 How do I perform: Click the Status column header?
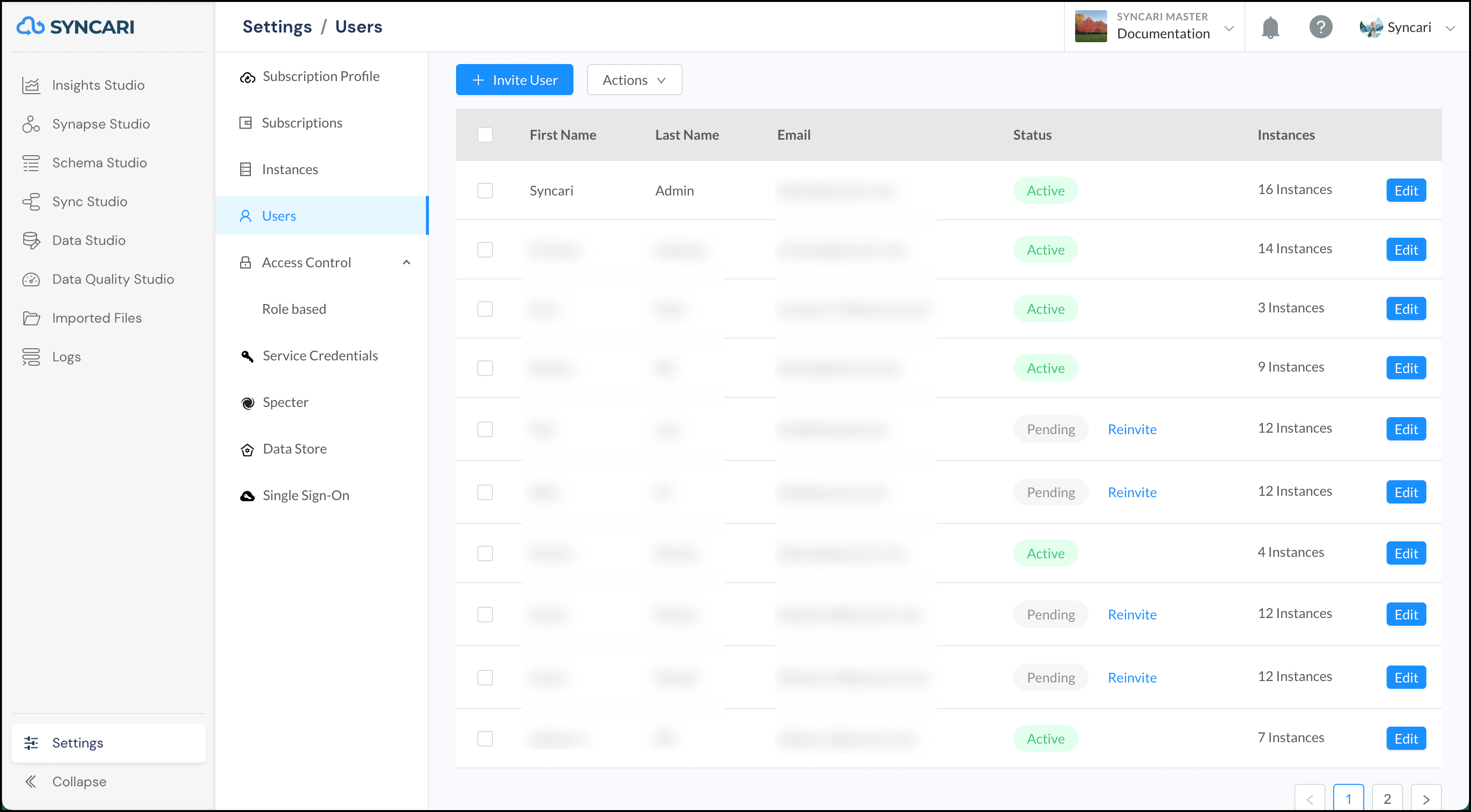pyautogui.click(x=1032, y=135)
